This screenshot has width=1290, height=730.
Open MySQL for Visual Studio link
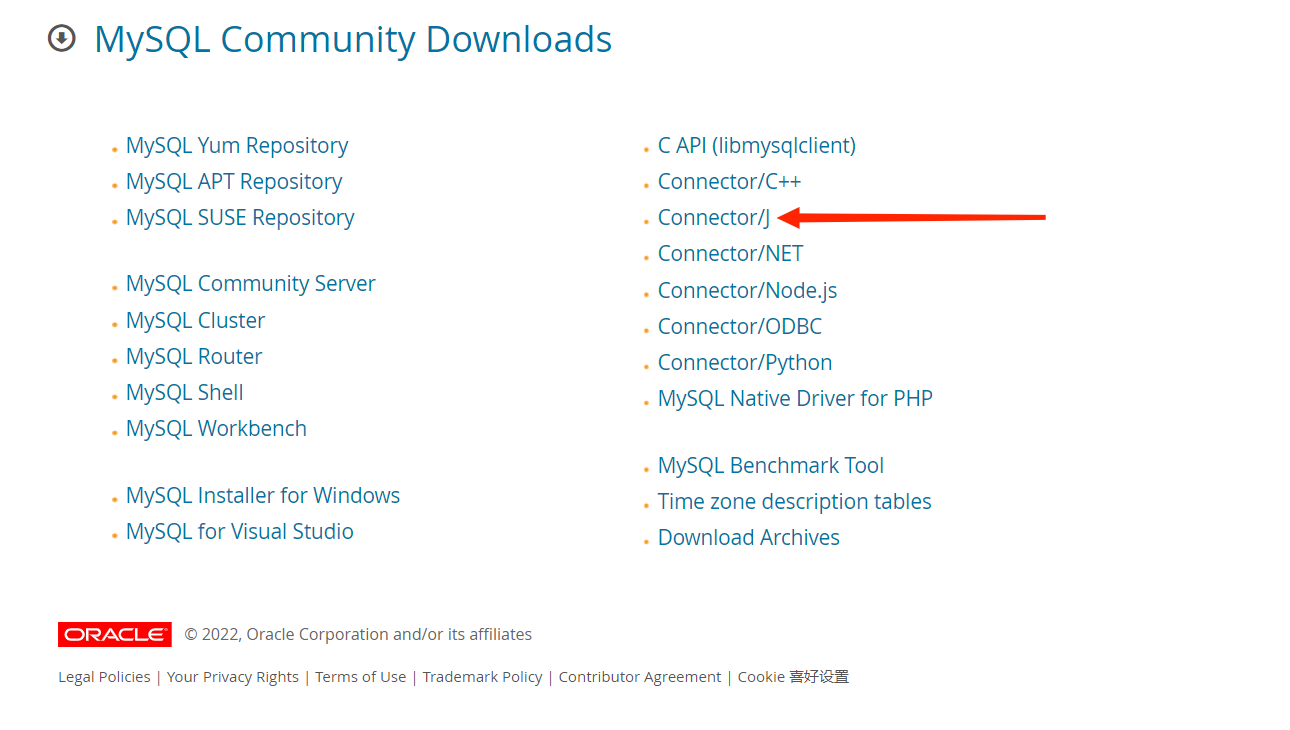tap(240, 531)
